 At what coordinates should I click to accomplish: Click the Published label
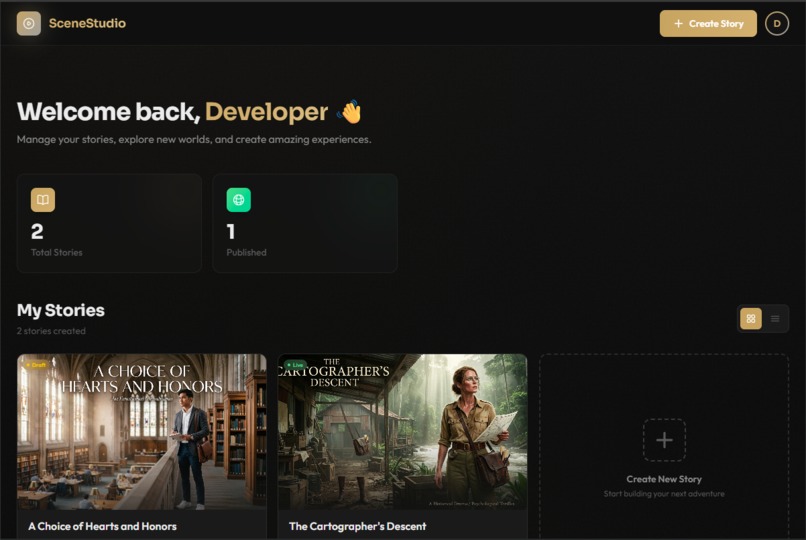[x=246, y=252]
